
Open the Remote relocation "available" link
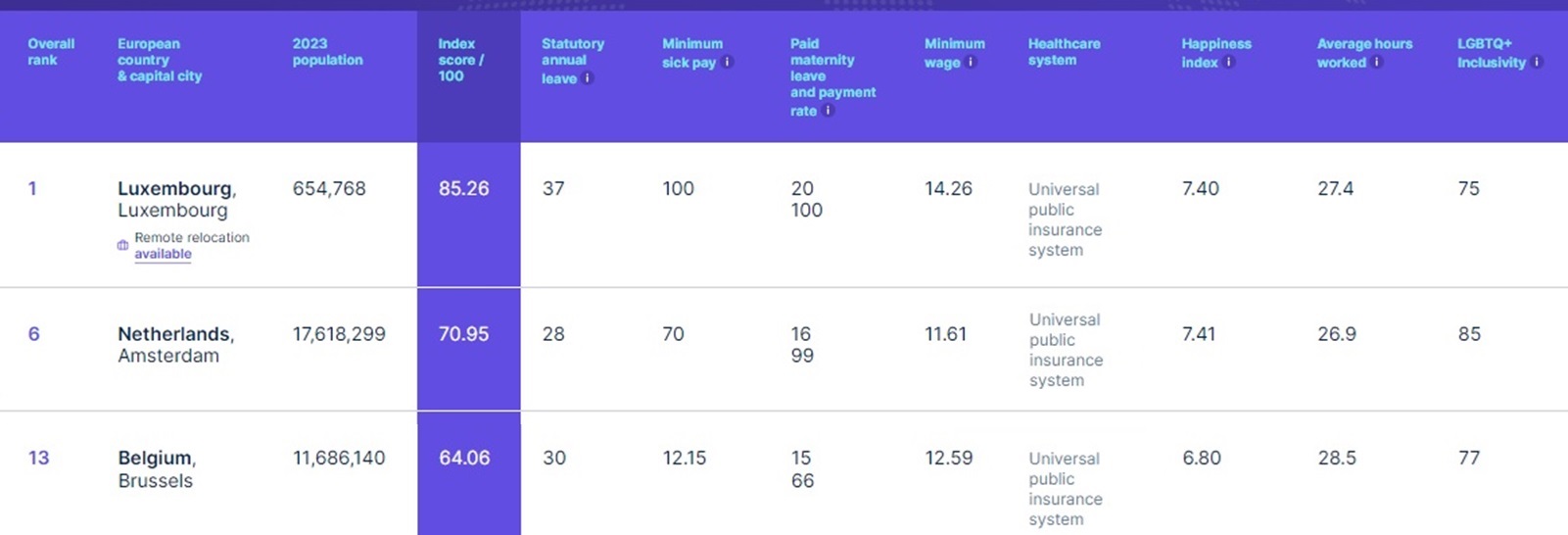[163, 254]
